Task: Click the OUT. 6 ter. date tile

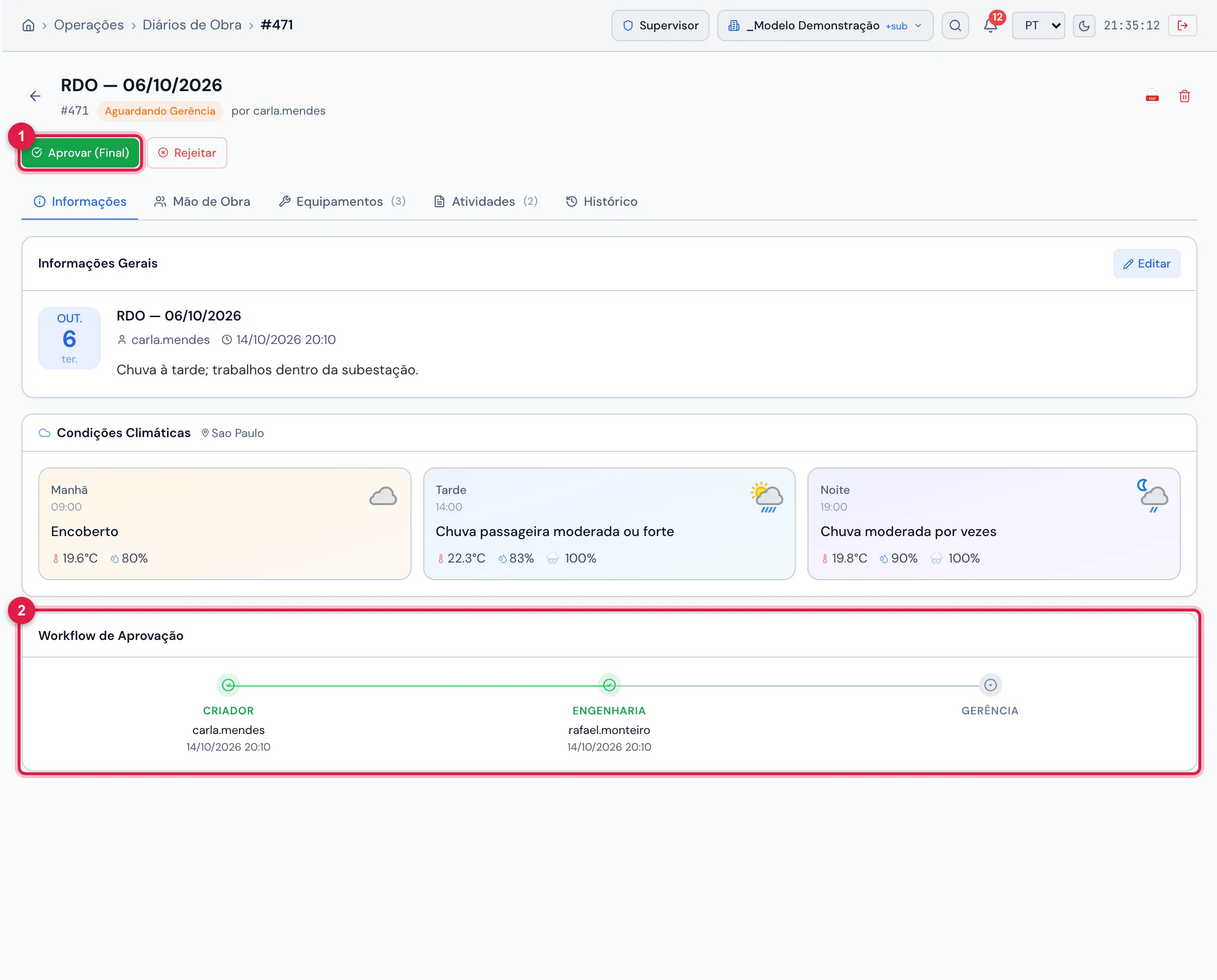Action: pyautogui.click(x=70, y=338)
